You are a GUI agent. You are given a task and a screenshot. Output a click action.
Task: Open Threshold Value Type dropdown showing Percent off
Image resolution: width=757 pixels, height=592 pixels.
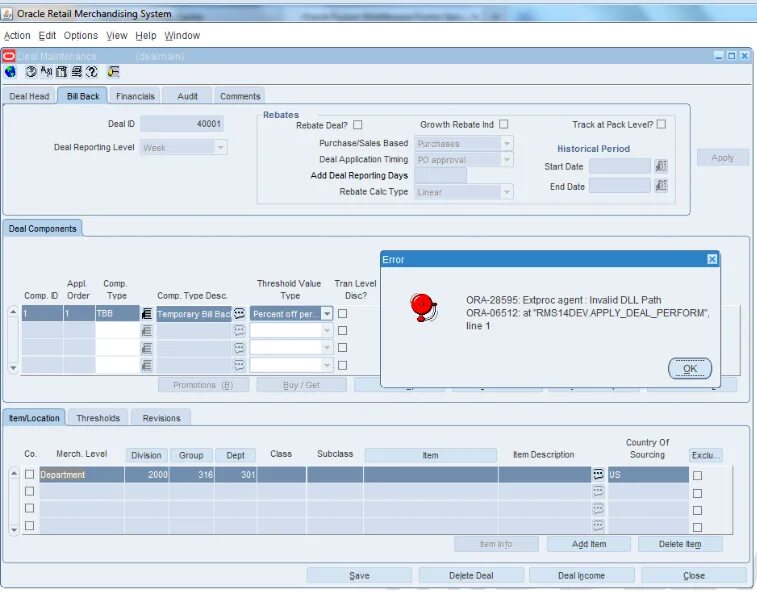click(327, 314)
